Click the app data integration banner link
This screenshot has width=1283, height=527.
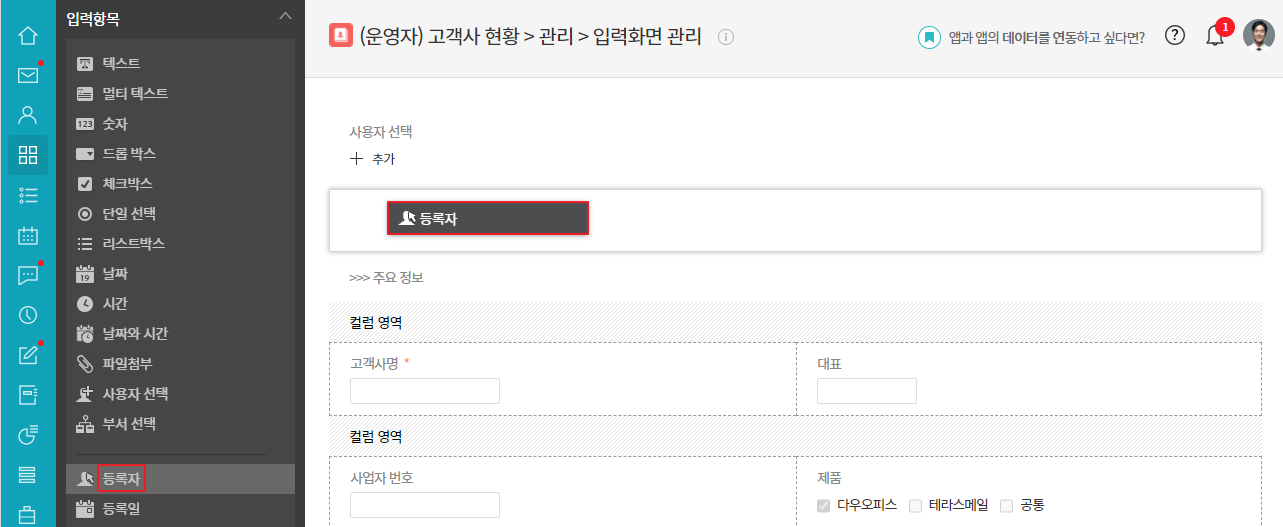click(x=1032, y=37)
